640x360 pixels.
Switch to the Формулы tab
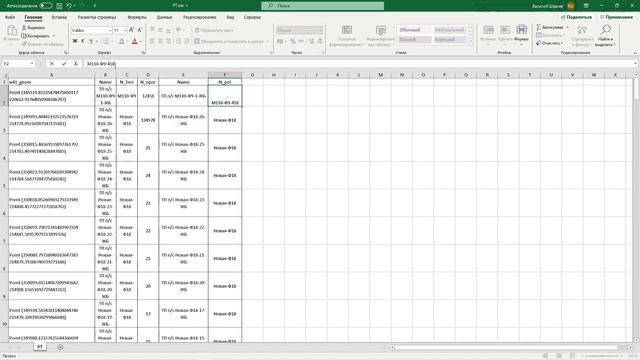[137, 17]
